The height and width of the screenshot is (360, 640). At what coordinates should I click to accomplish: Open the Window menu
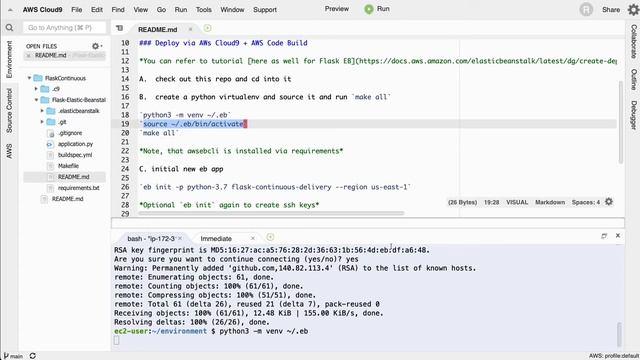tap(232, 9)
